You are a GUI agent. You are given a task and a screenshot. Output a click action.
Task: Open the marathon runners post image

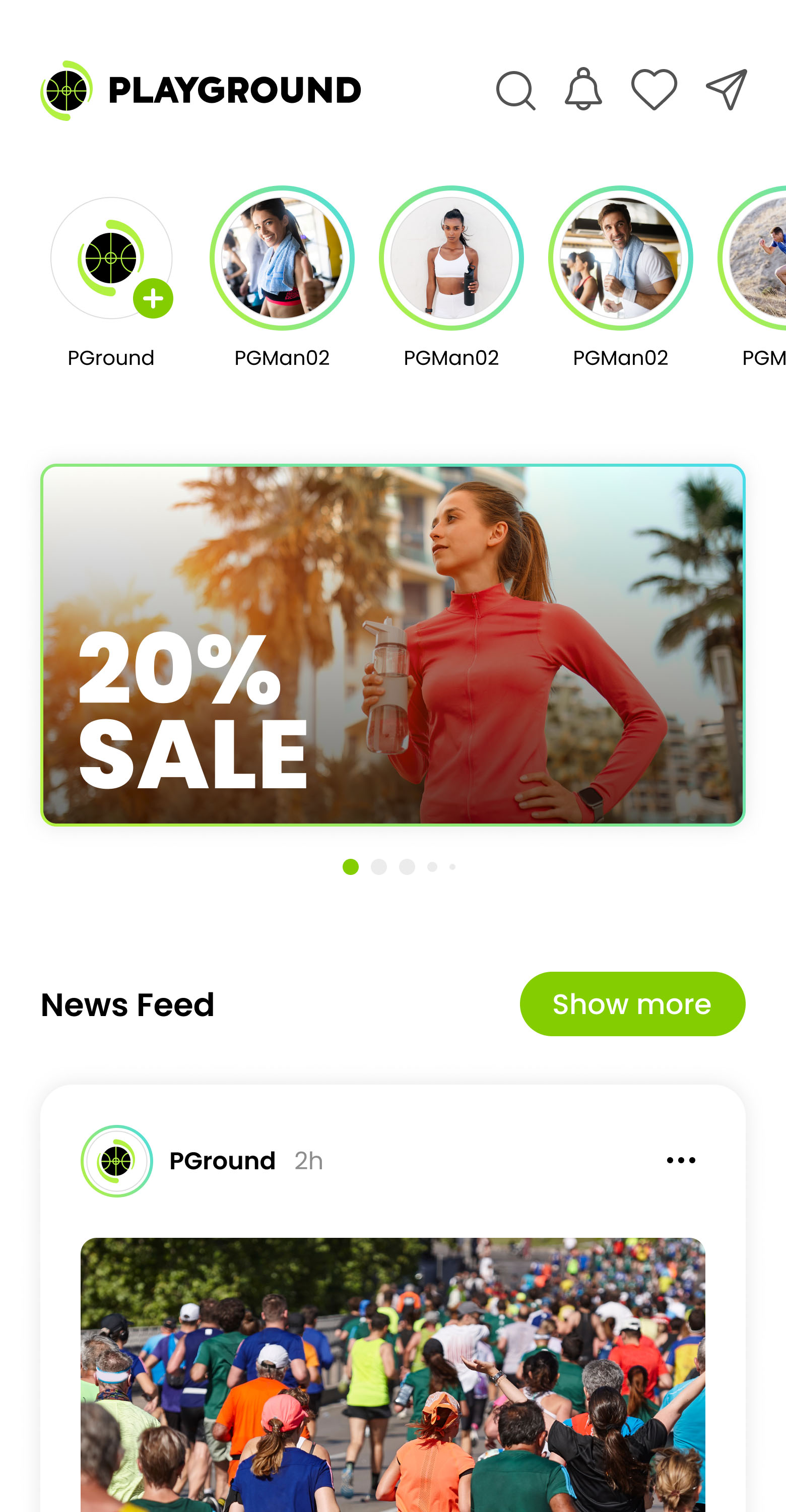393,1374
